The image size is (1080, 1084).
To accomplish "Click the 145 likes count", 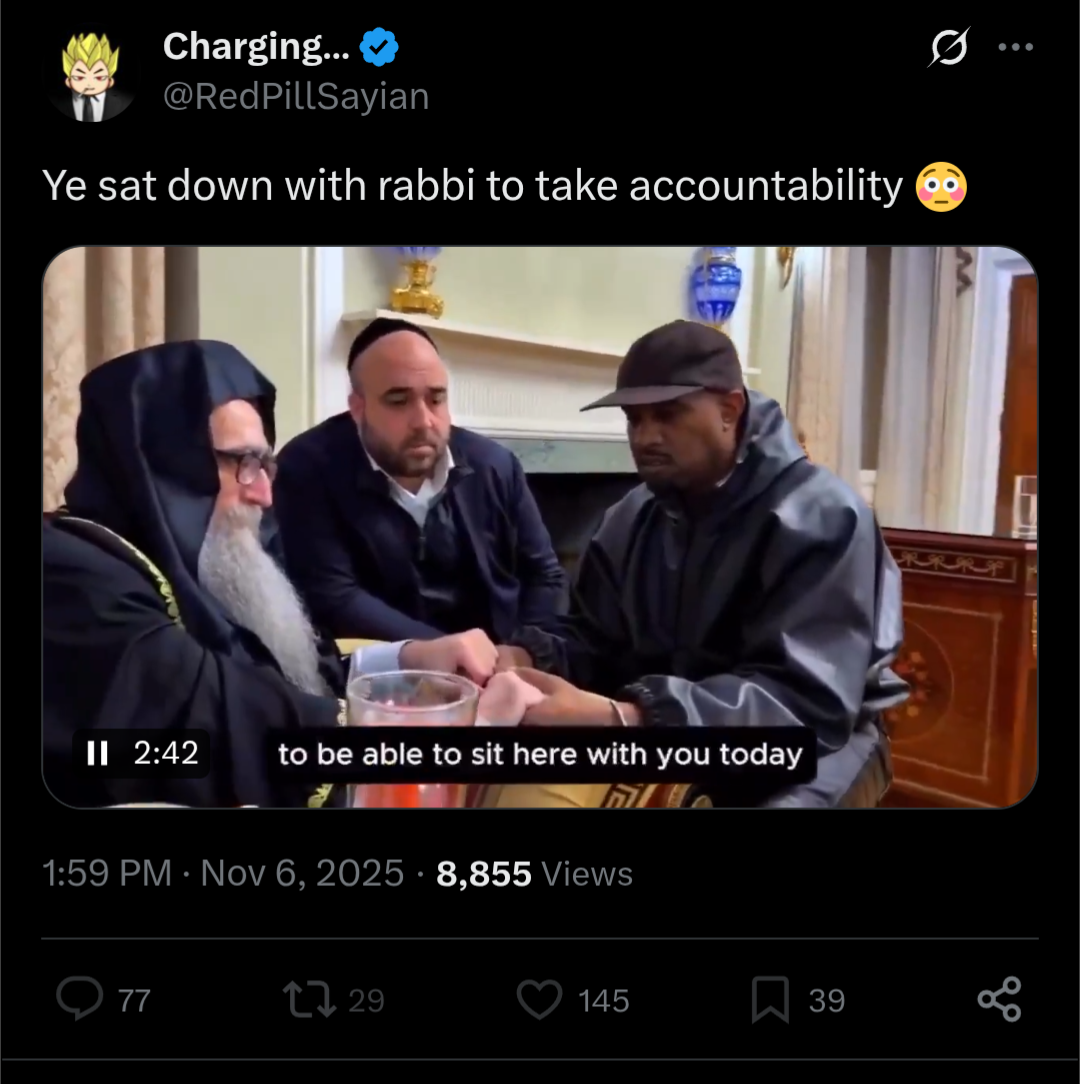I will 604,1001.
